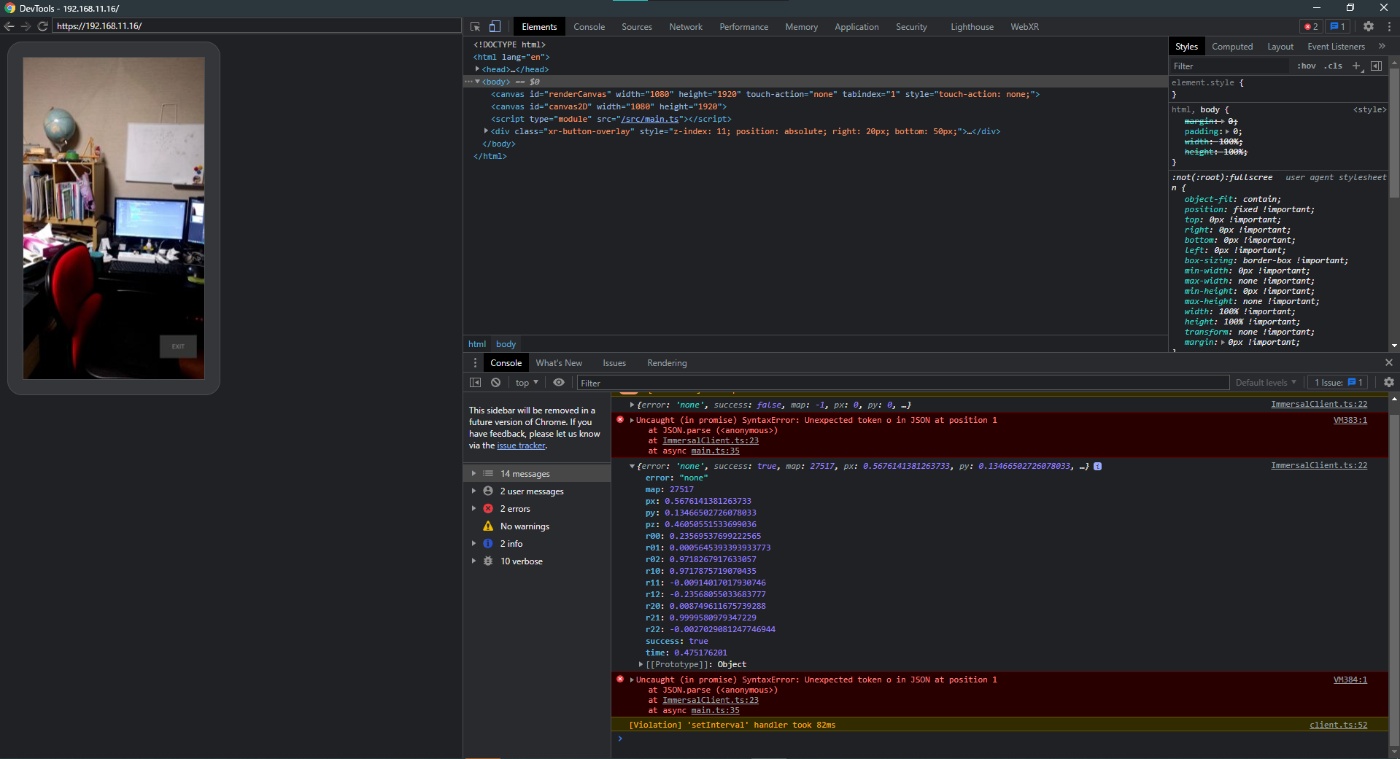
Task: Add a new style rule plus icon
Action: [x=1356, y=66]
